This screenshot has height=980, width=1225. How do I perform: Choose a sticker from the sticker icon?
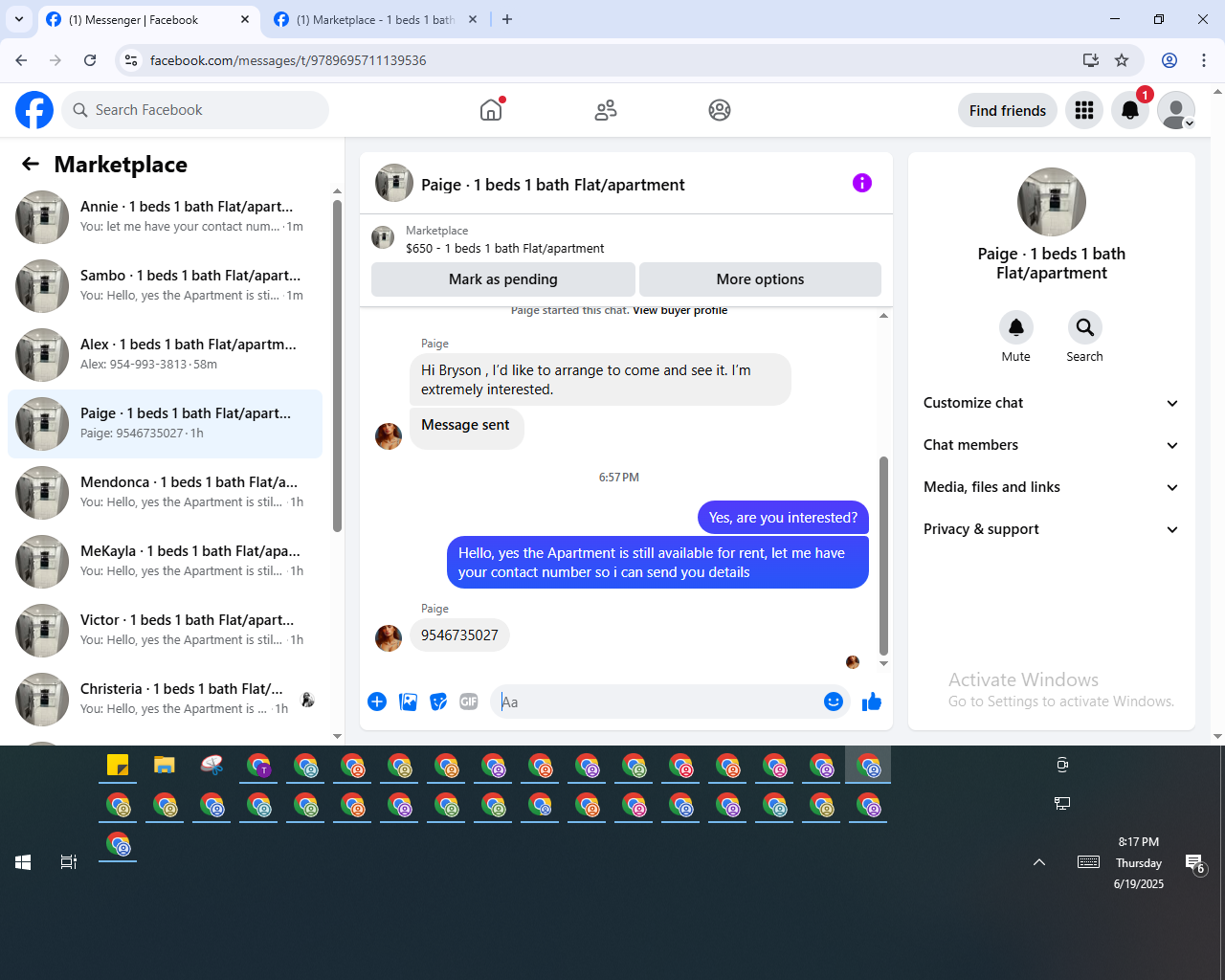click(x=438, y=702)
